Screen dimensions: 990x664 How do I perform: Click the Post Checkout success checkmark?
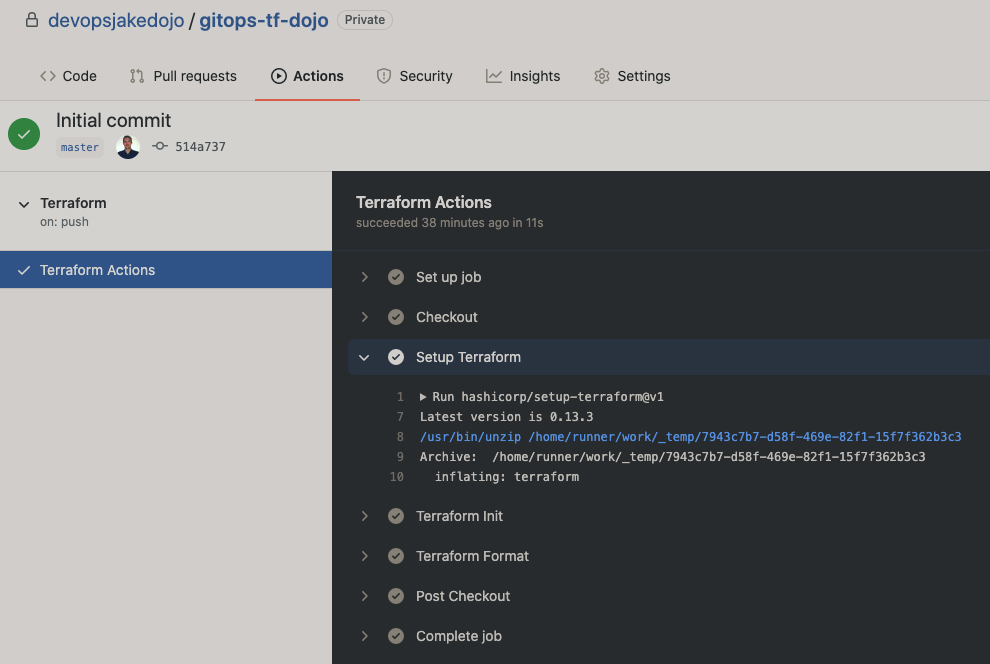point(396,596)
